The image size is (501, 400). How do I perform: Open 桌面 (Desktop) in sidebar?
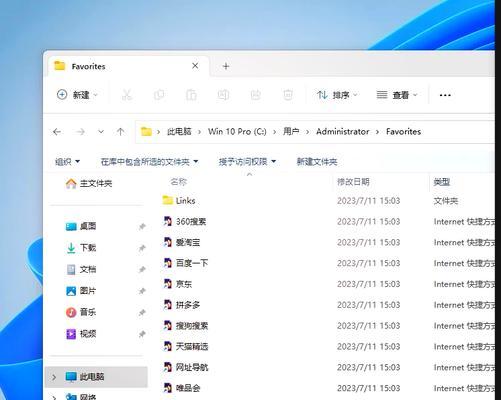pyautogui.click(x=81, y=226)
